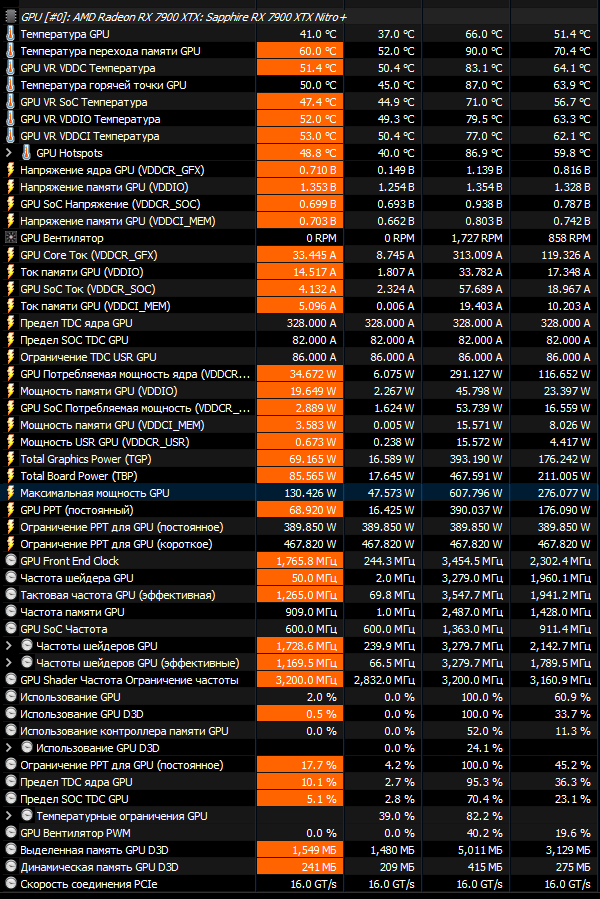Click the fan icon beside GPU Вентилятор
600x899 pixels.
coord(10,238)
